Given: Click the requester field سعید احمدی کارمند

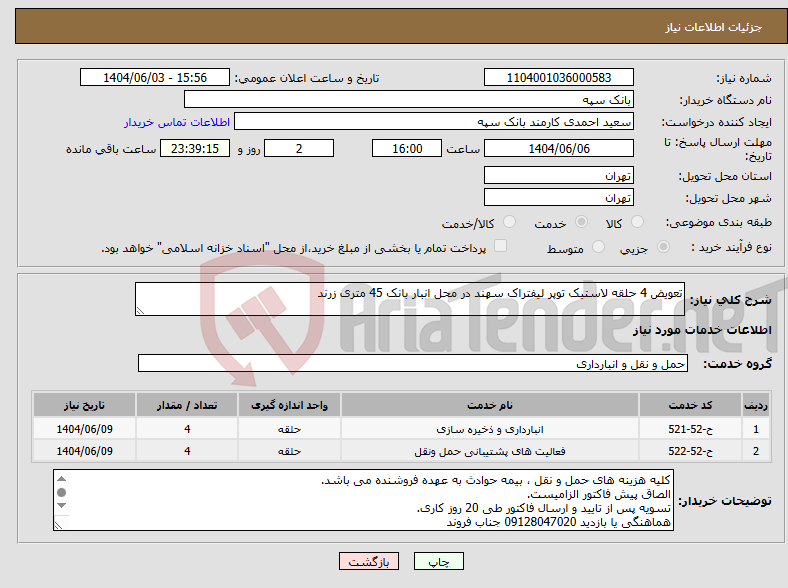Looking at the screenshot, I should 434,122.
